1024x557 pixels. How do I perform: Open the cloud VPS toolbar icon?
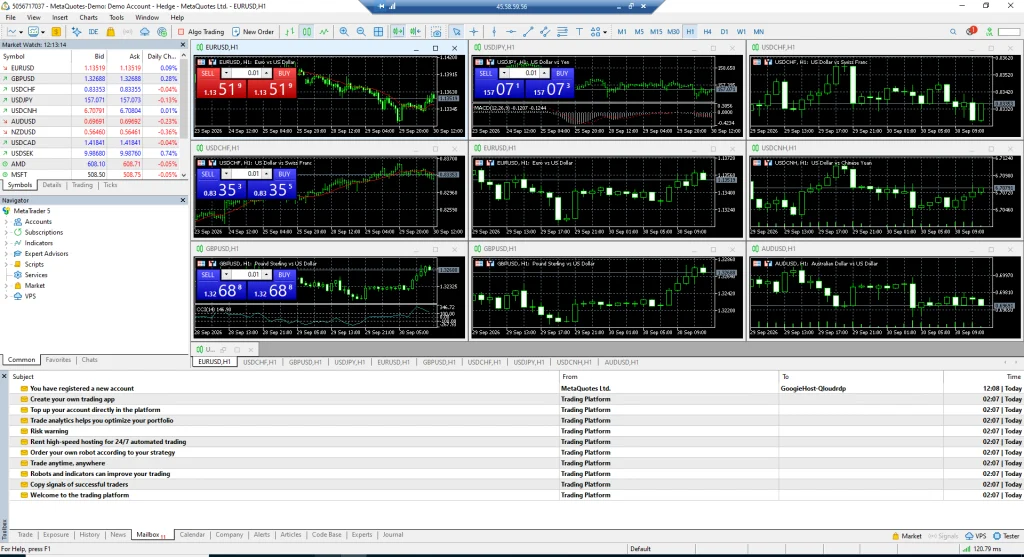point(144,31)
